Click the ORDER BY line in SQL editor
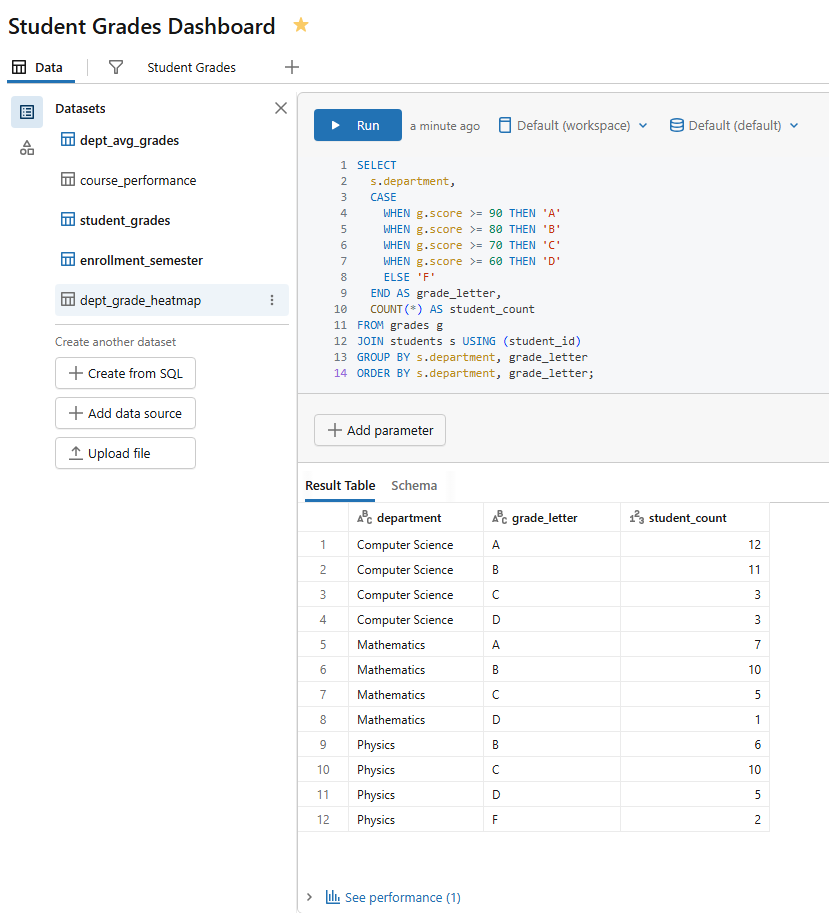The width and height of the screenshot is (829, 913). click(475, 373)
